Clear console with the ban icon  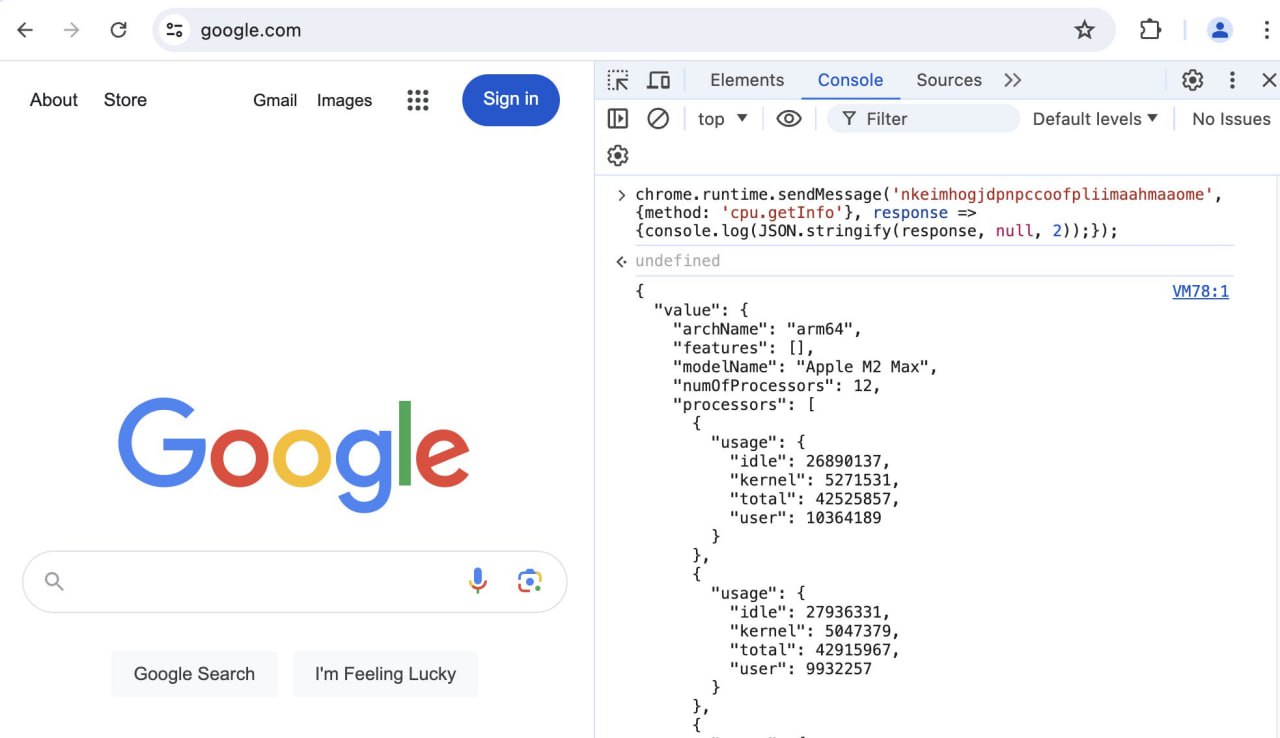(658, 119)
